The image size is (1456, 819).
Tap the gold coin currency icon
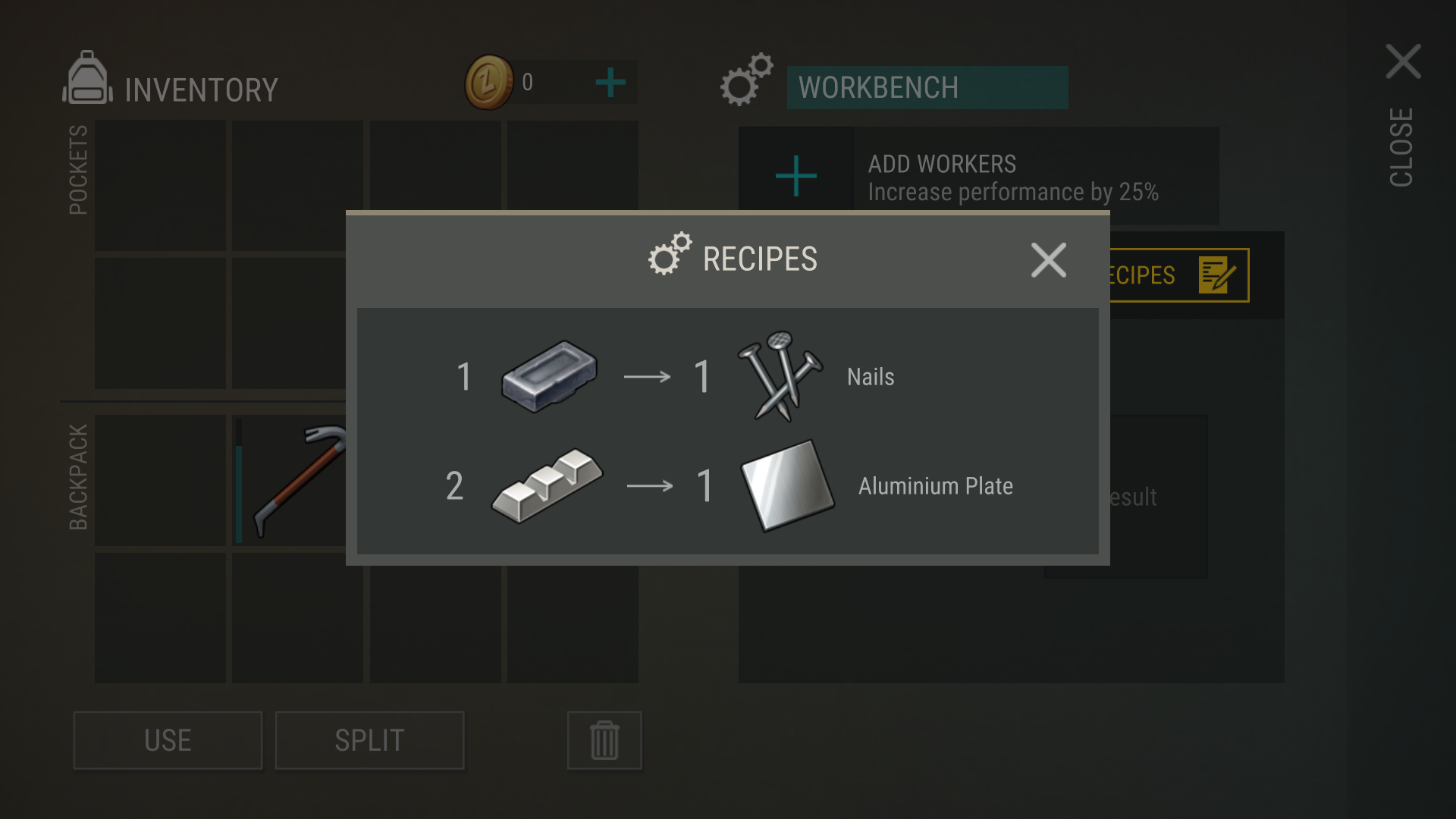[x=489, y=82]
